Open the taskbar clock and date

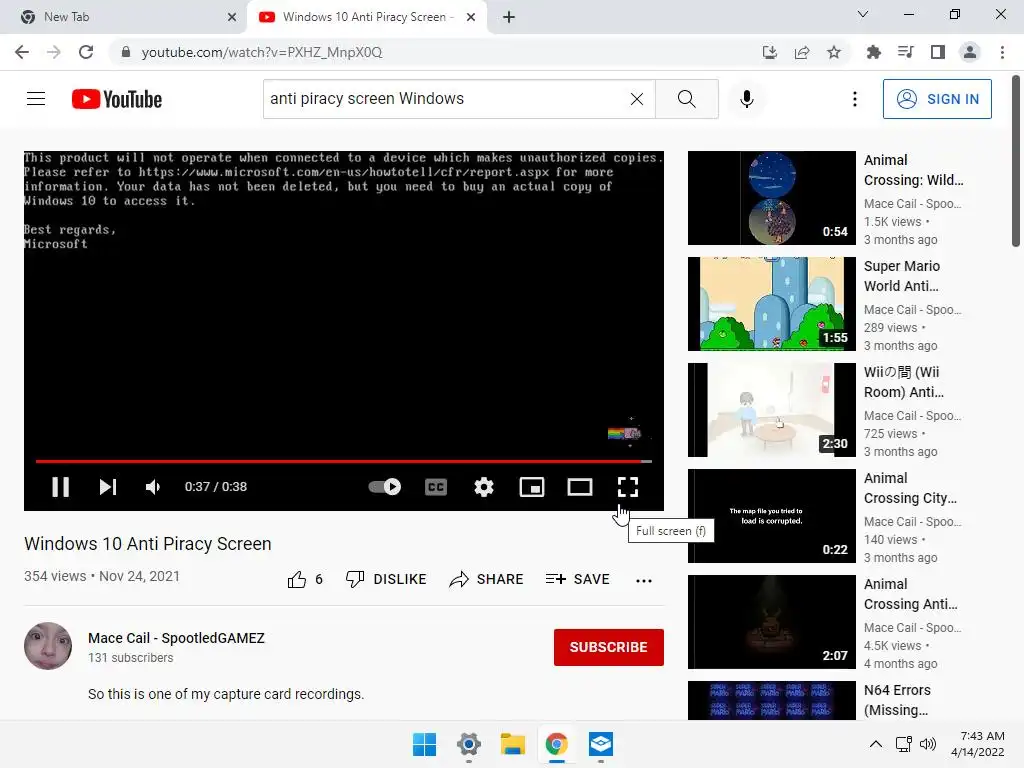[978, 744]
